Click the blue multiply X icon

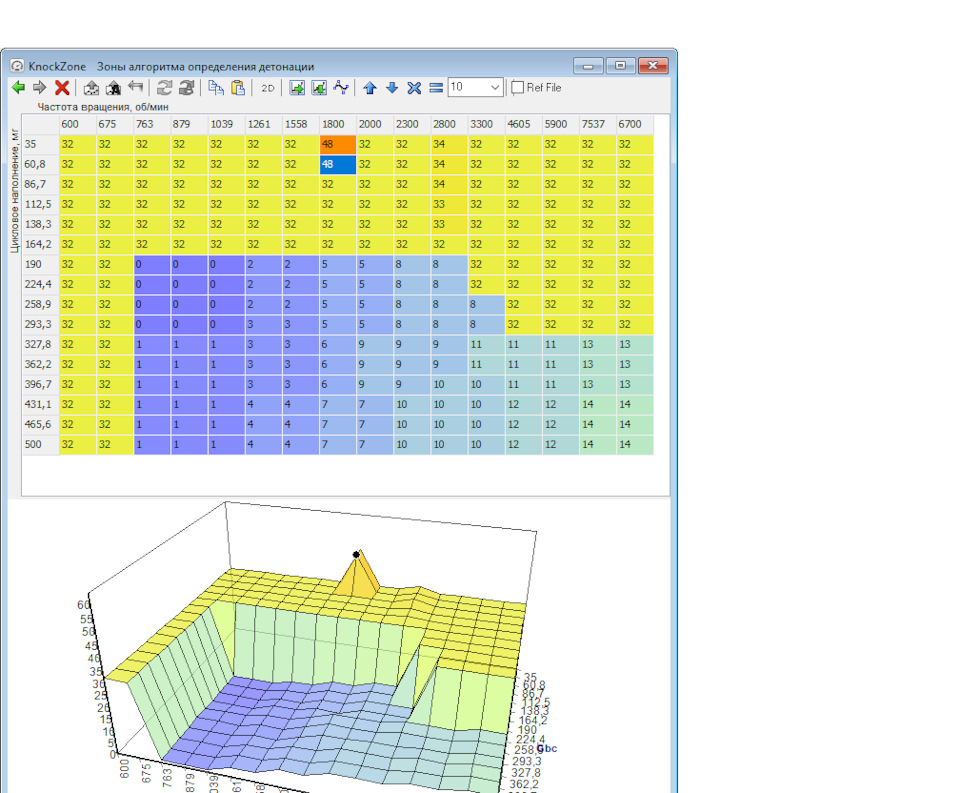pyautogui.click(x=414, y=88)
